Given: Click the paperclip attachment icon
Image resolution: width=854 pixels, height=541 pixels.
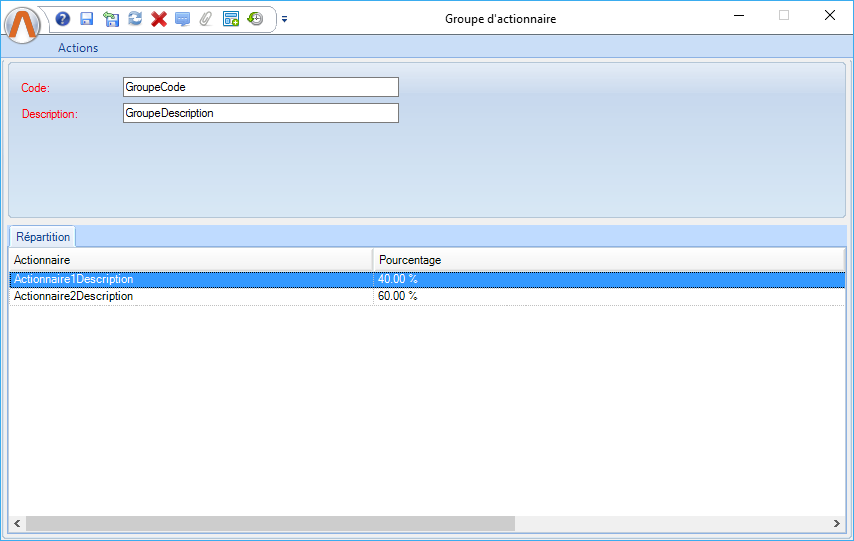Looking at the screenshot, I should click(206, 19).
